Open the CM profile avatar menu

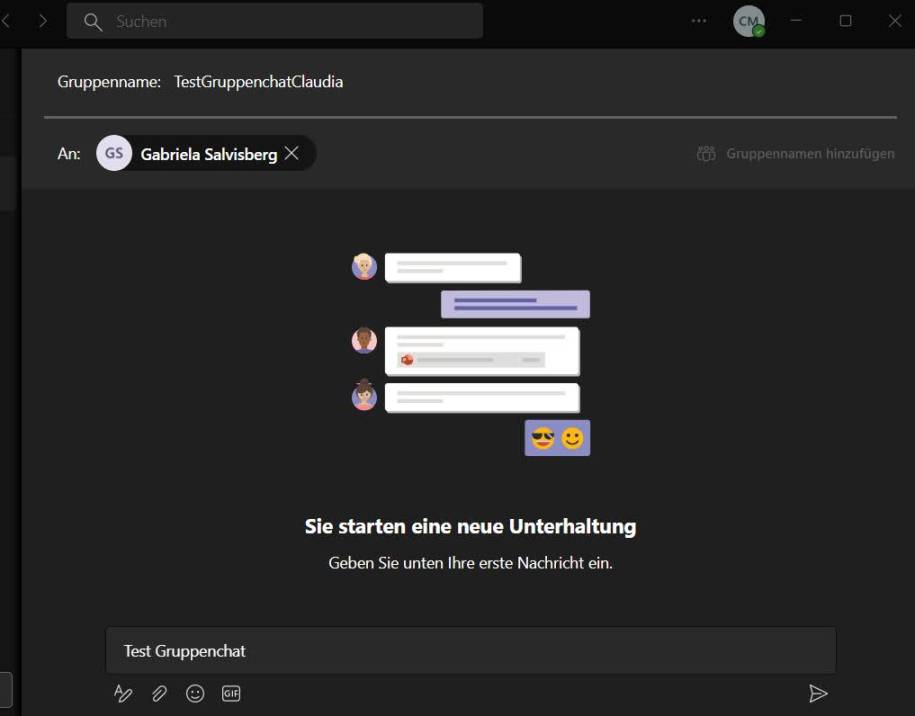click(x=748, y=19)
